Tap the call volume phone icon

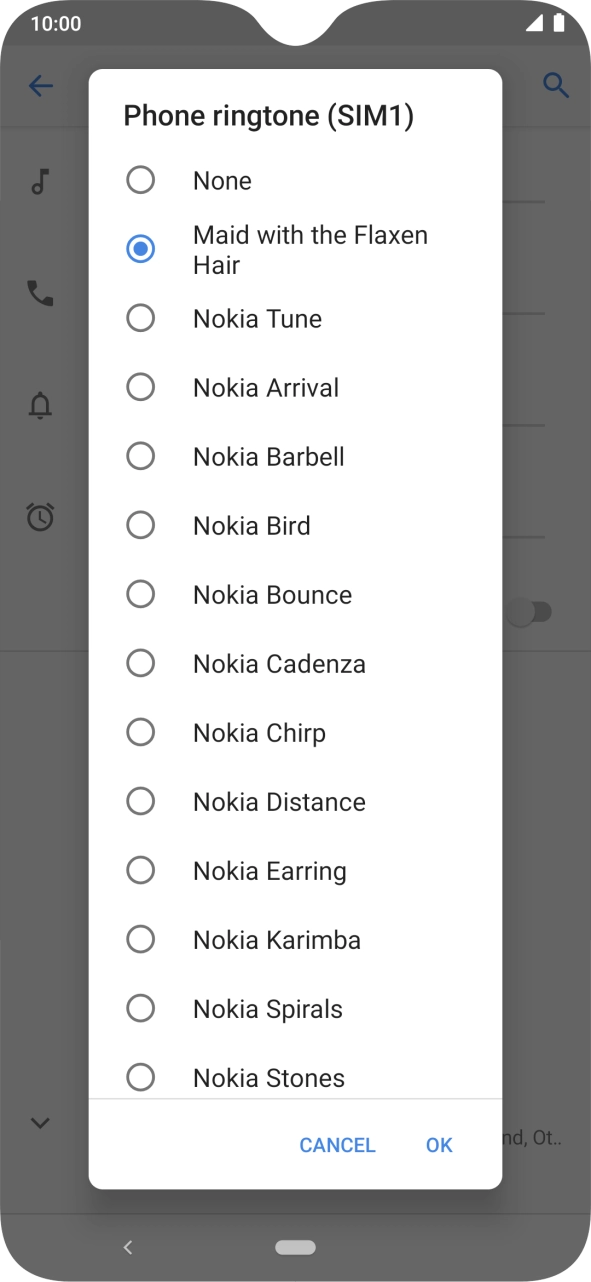40,293
